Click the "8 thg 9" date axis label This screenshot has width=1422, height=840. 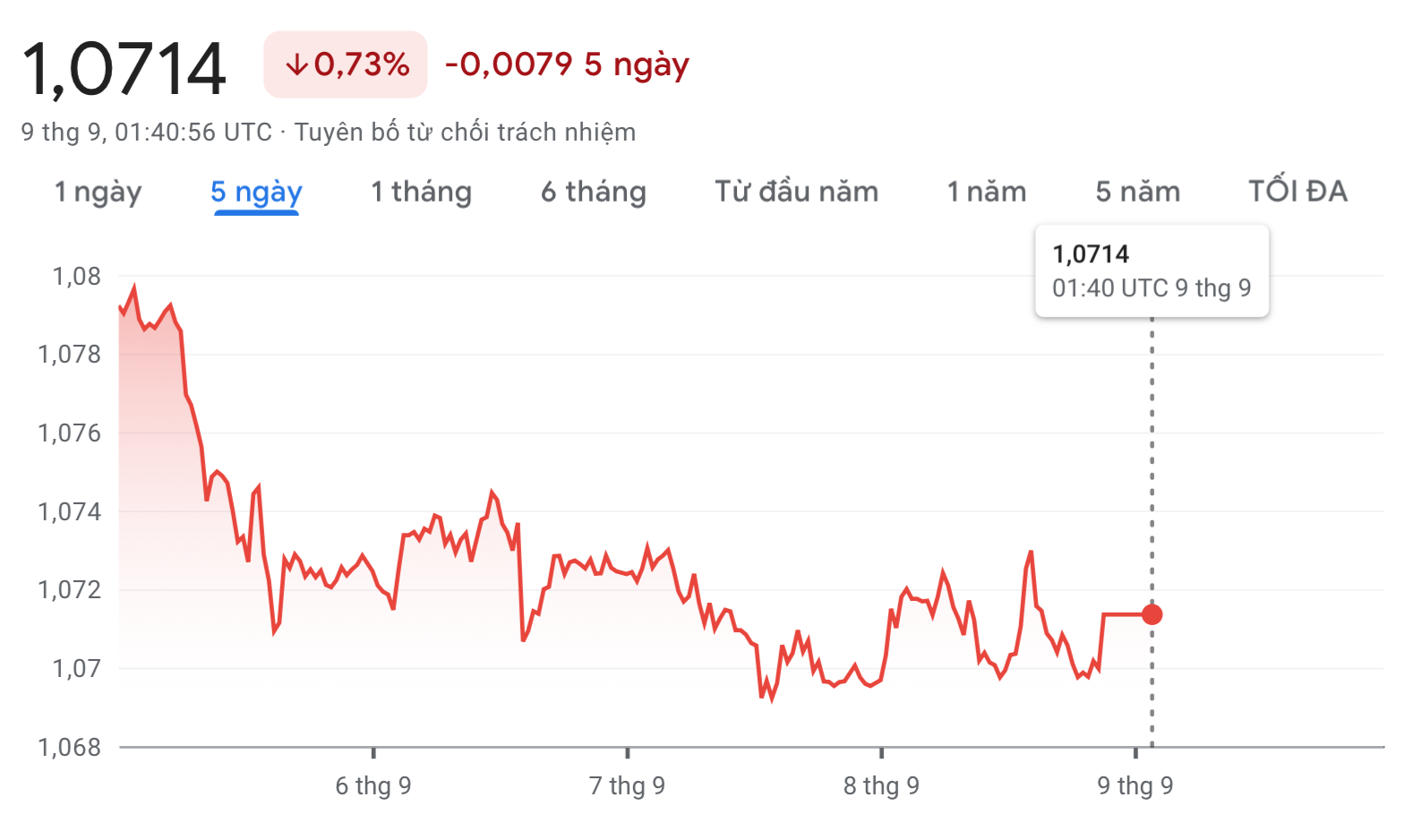[881, 785]
